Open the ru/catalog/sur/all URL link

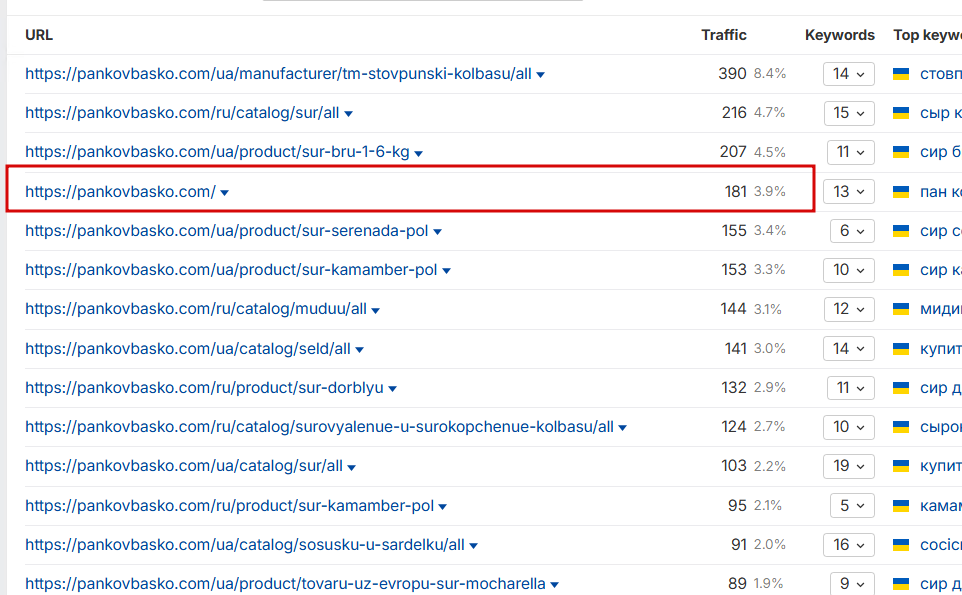182,113
